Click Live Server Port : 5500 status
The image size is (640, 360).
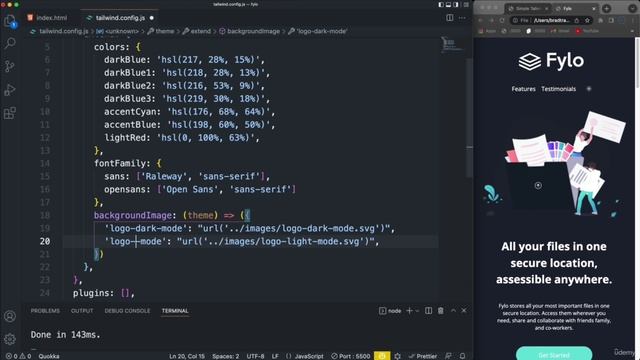351,356
